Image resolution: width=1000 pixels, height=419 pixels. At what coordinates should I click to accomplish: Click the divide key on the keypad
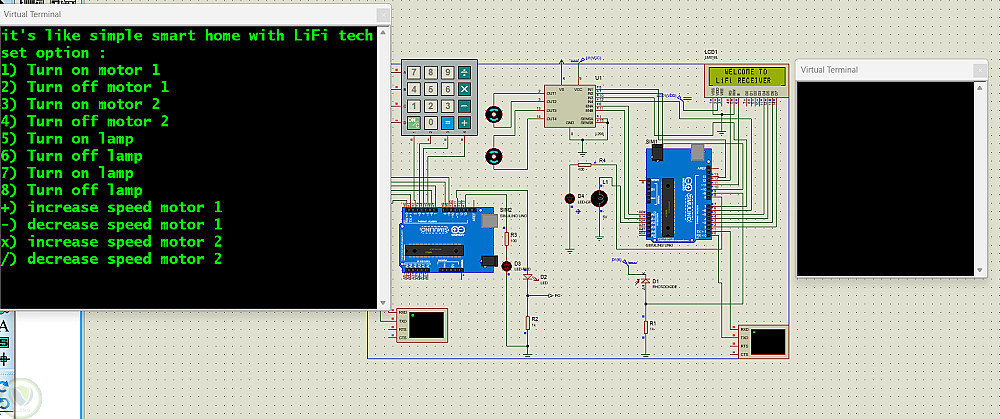[x=465, y=72]
